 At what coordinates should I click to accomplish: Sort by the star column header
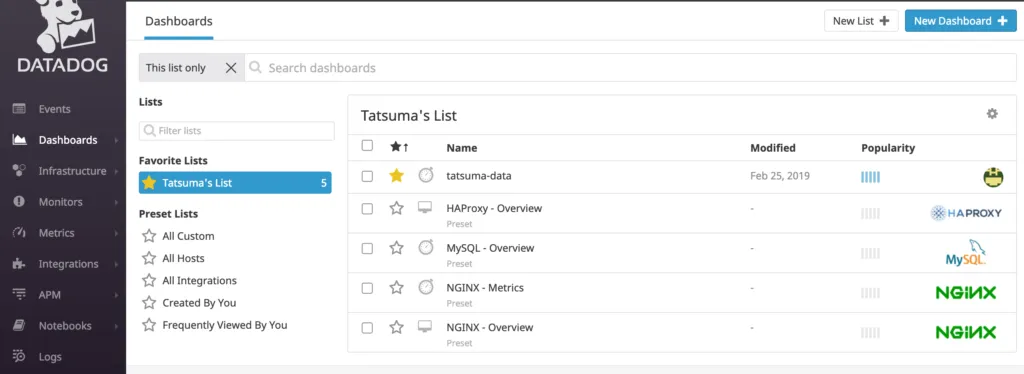point(399,147)
